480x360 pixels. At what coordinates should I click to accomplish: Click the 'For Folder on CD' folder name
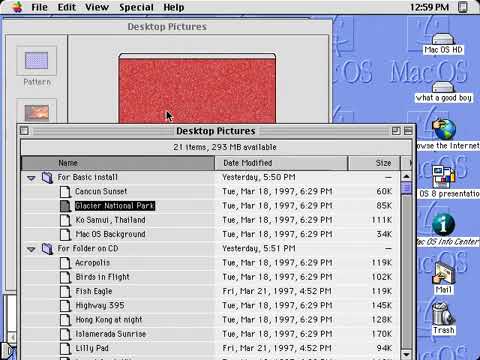[x=88, y=249]
